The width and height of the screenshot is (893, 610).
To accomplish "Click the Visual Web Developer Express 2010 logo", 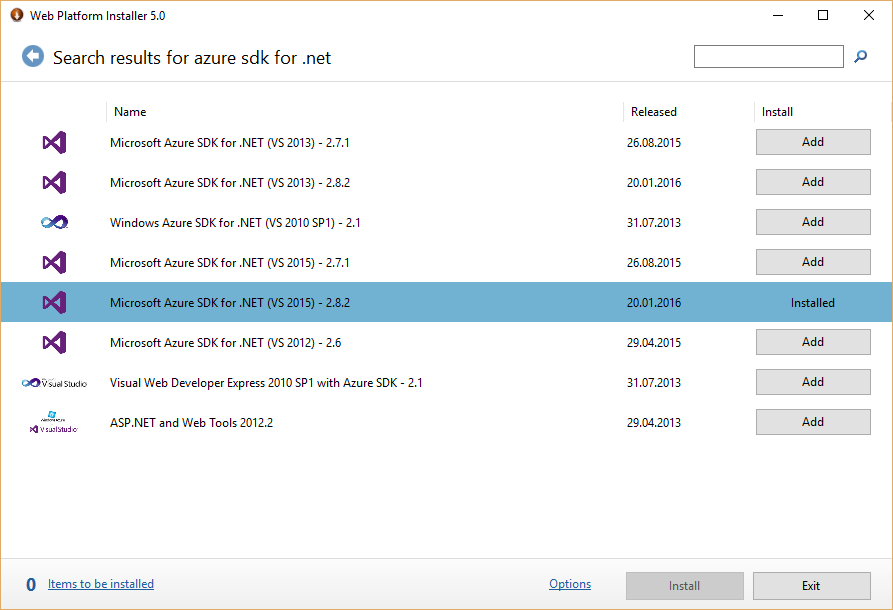I will coord(54,383).
